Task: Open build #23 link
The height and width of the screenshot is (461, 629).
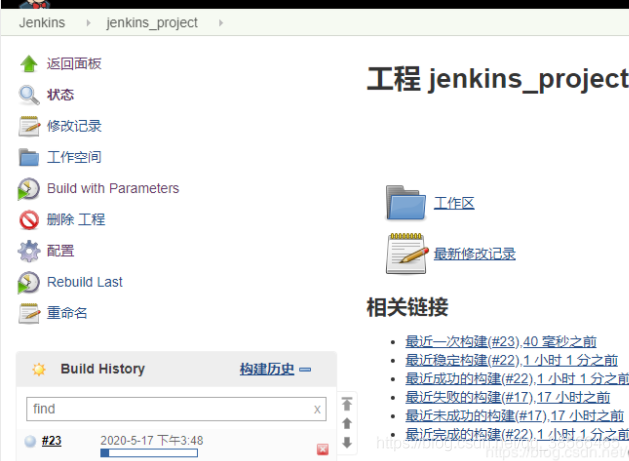Action: click(52, 441)
